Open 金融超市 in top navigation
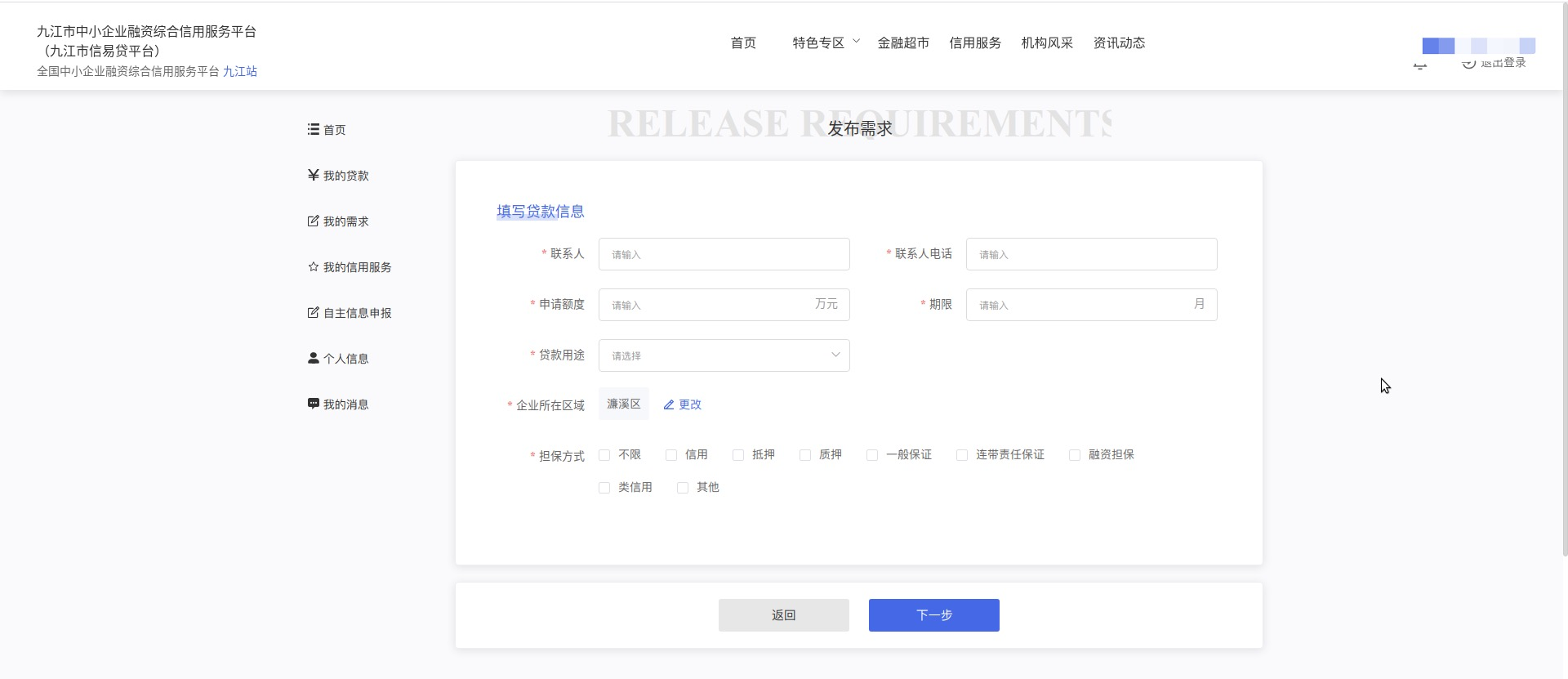This screenshot has height=679, width=1568. (903, 42)
